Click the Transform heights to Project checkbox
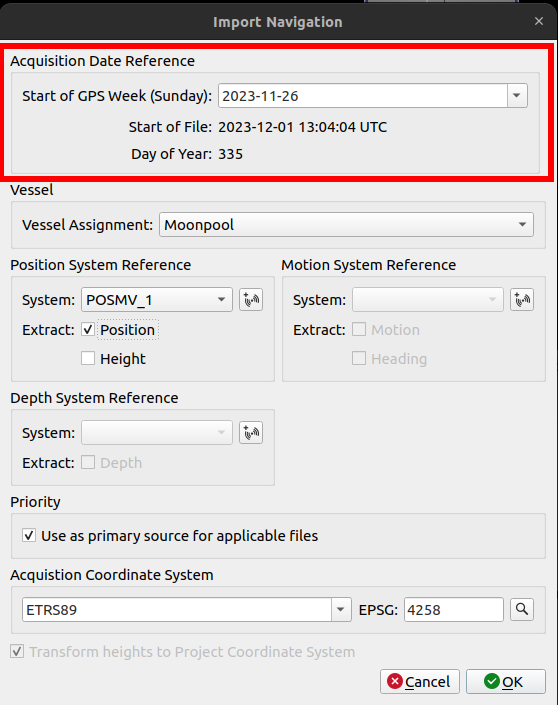The height and width of the screenshot is (705, 558). coord(17,651)
